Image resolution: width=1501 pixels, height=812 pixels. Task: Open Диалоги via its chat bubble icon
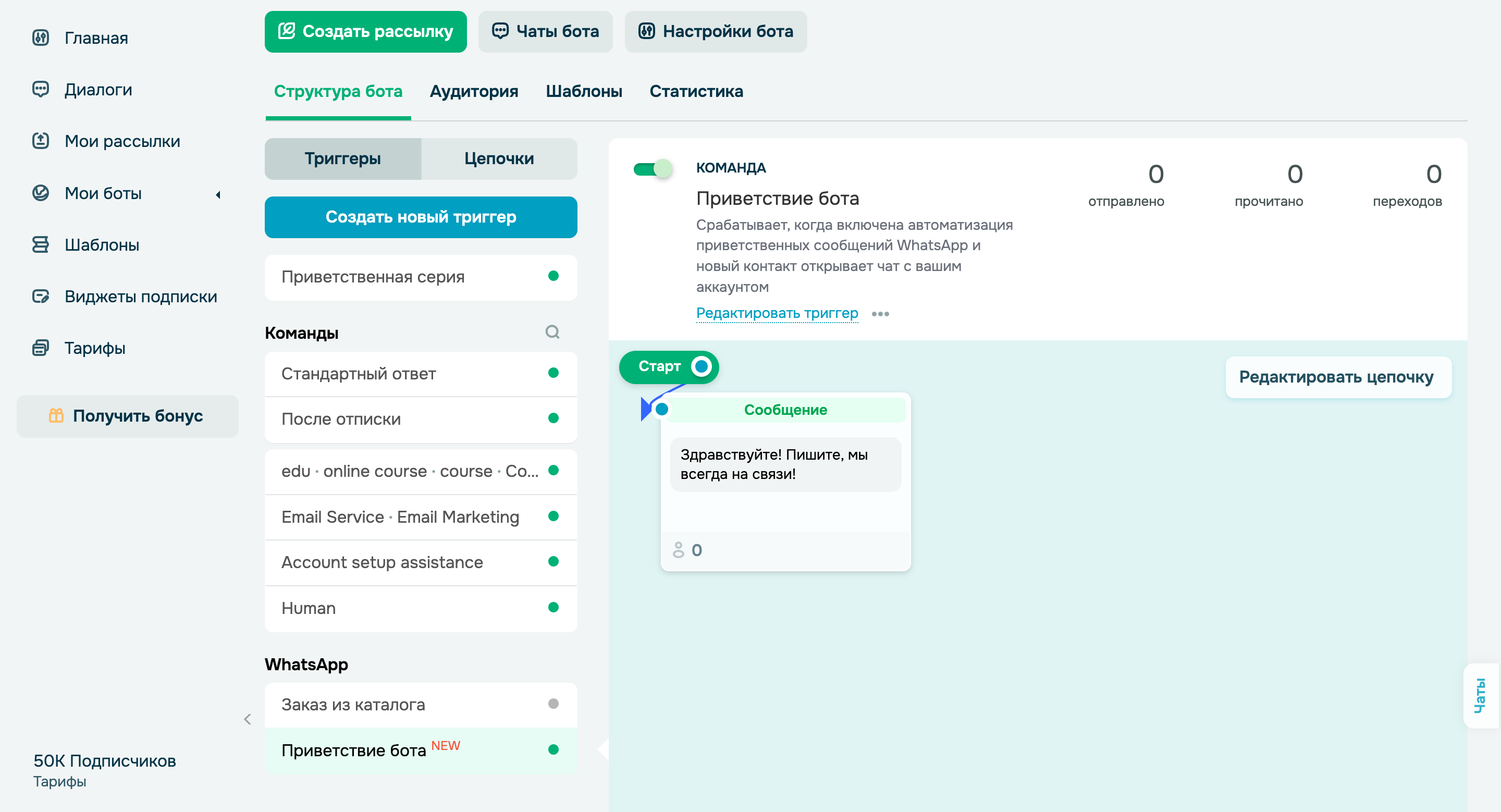[40, 89]
